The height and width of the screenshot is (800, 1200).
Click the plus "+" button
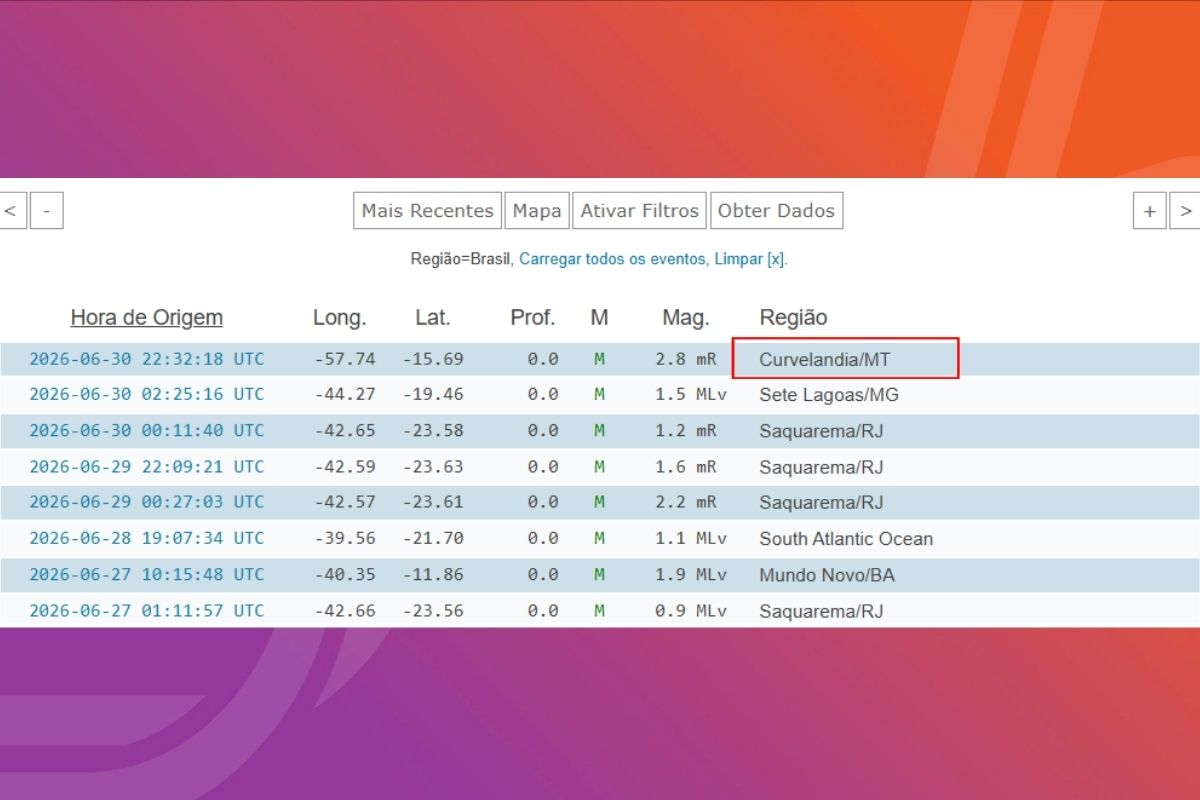(1150, 211)
